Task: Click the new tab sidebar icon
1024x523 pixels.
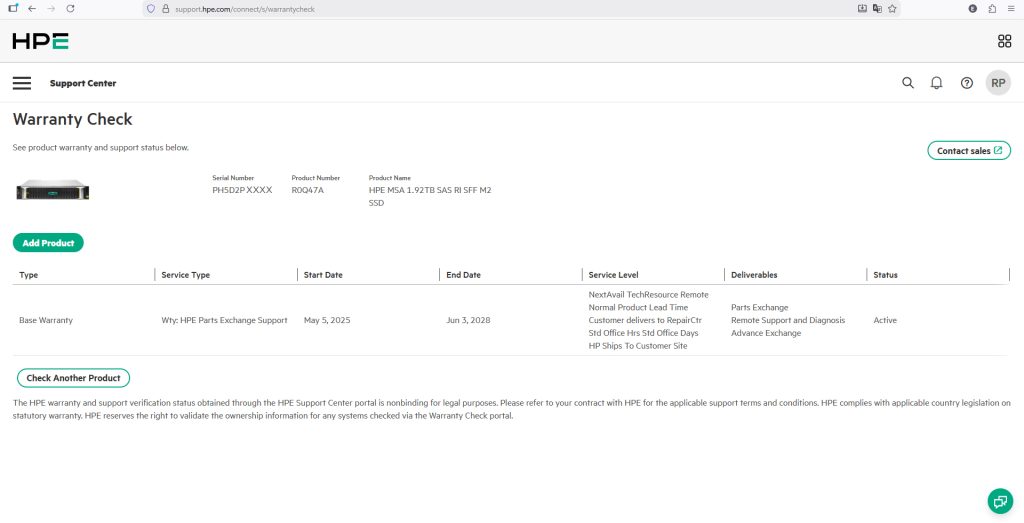Action: tap(13, 8)
